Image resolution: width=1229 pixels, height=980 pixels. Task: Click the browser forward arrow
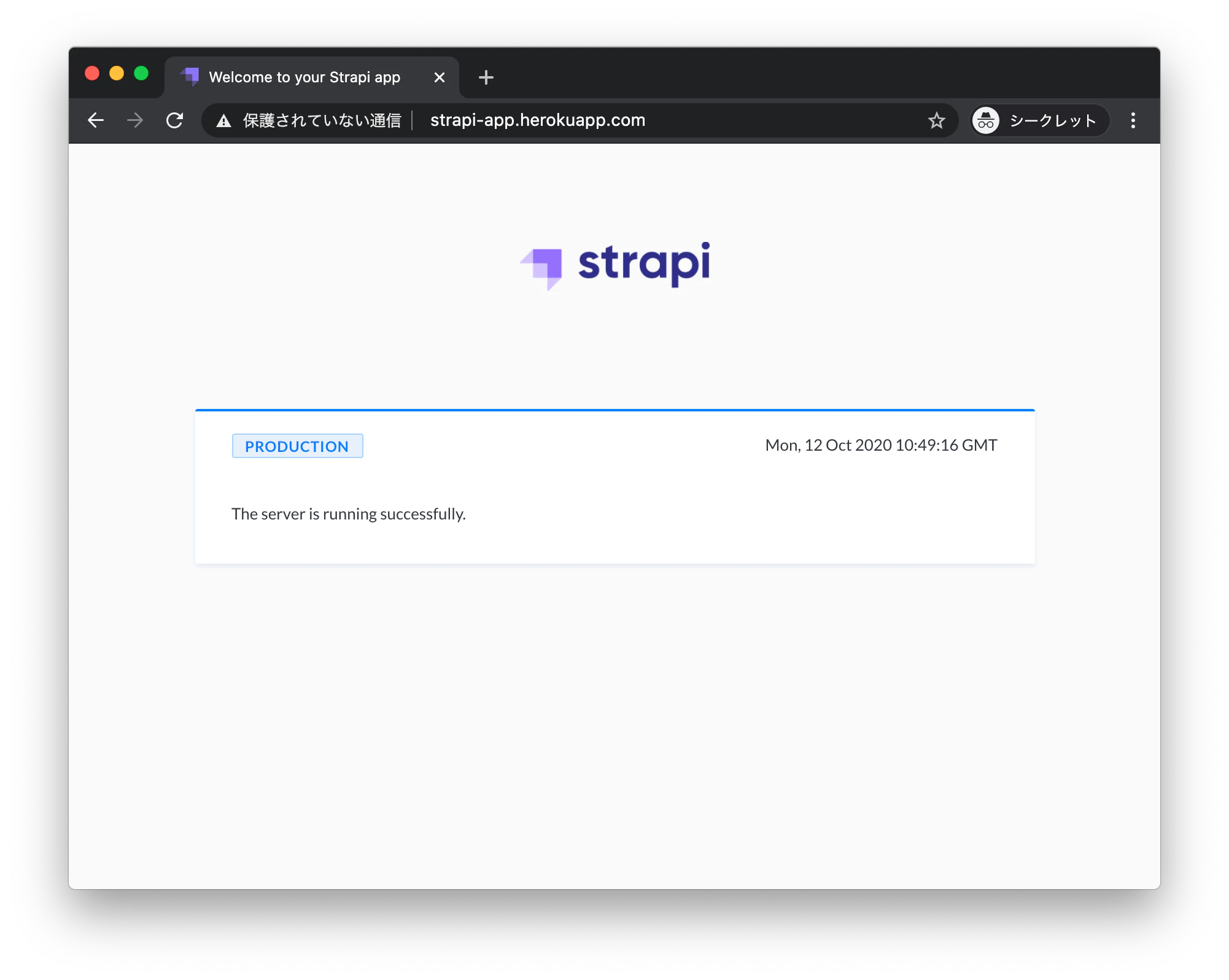tap(135, 120)
